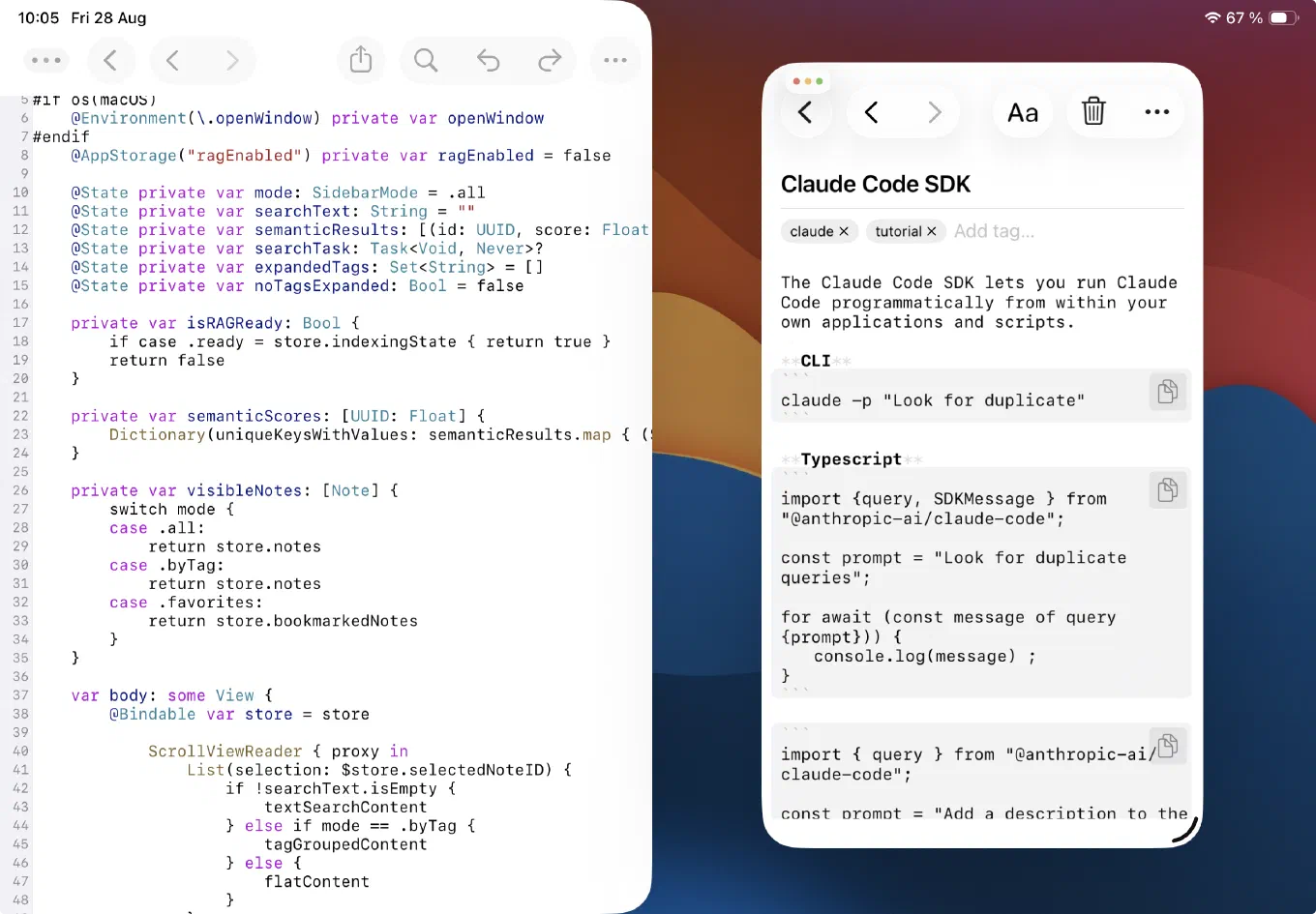
Task: Click flatContent in the code
Action: point(316,882)
